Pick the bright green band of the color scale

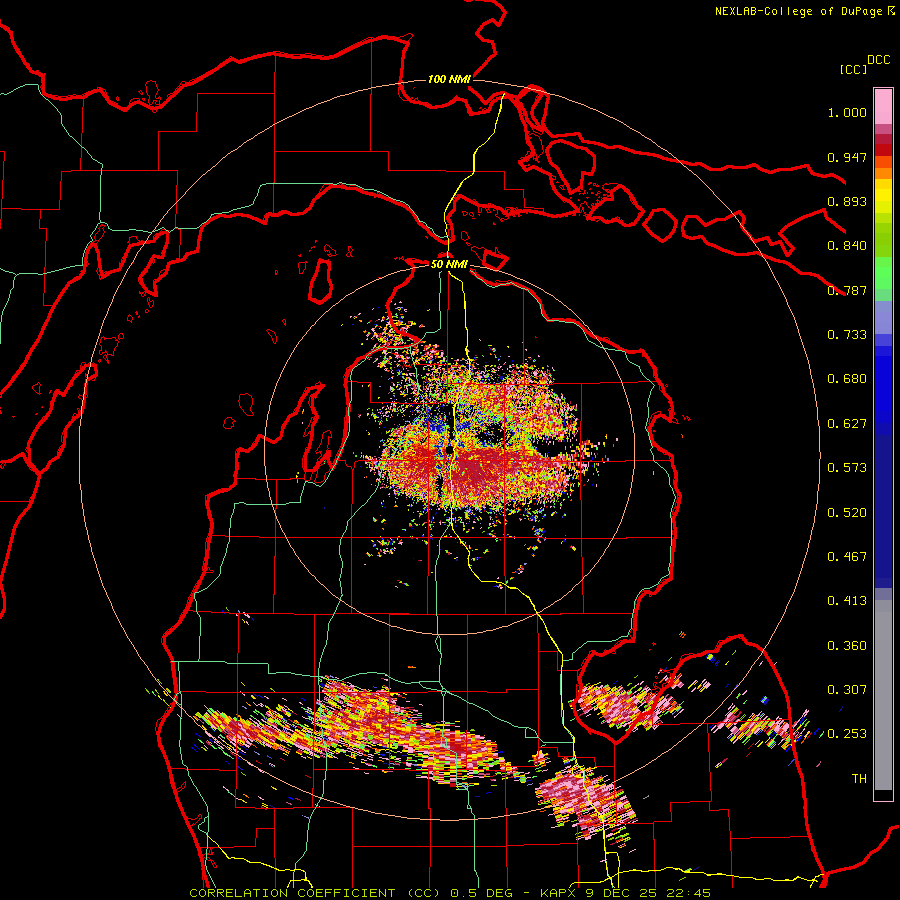(883, 273)
